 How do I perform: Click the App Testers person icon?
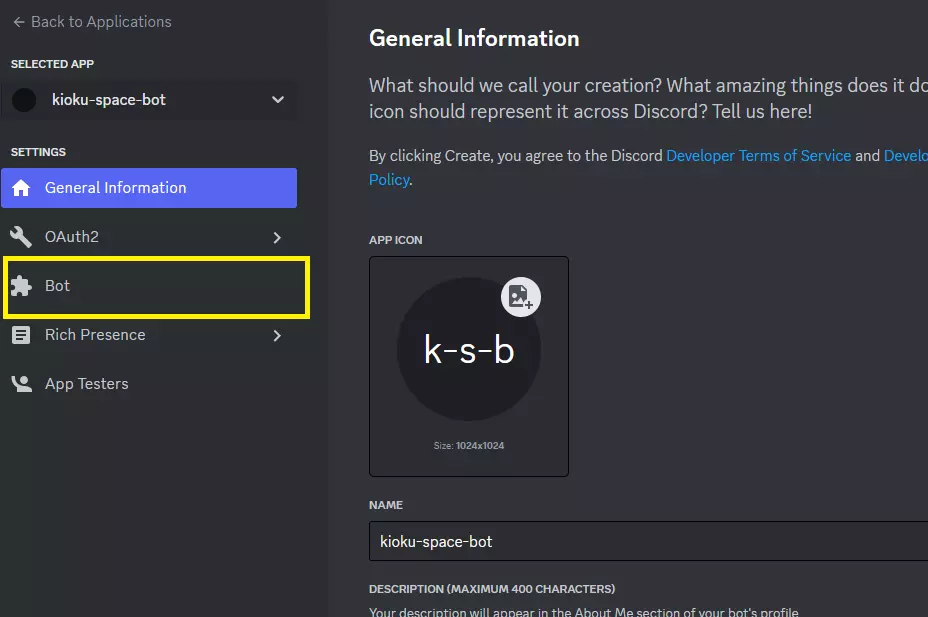pos(21,384)
